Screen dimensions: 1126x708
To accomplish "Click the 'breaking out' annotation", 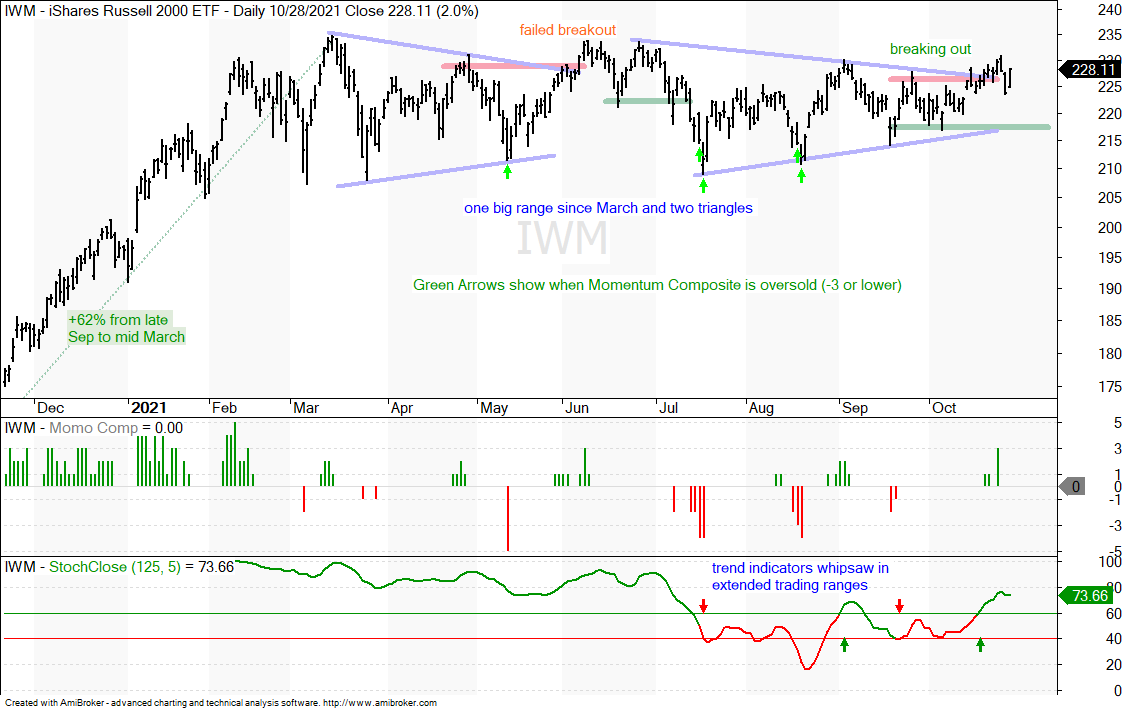I will tap(930, 49).
